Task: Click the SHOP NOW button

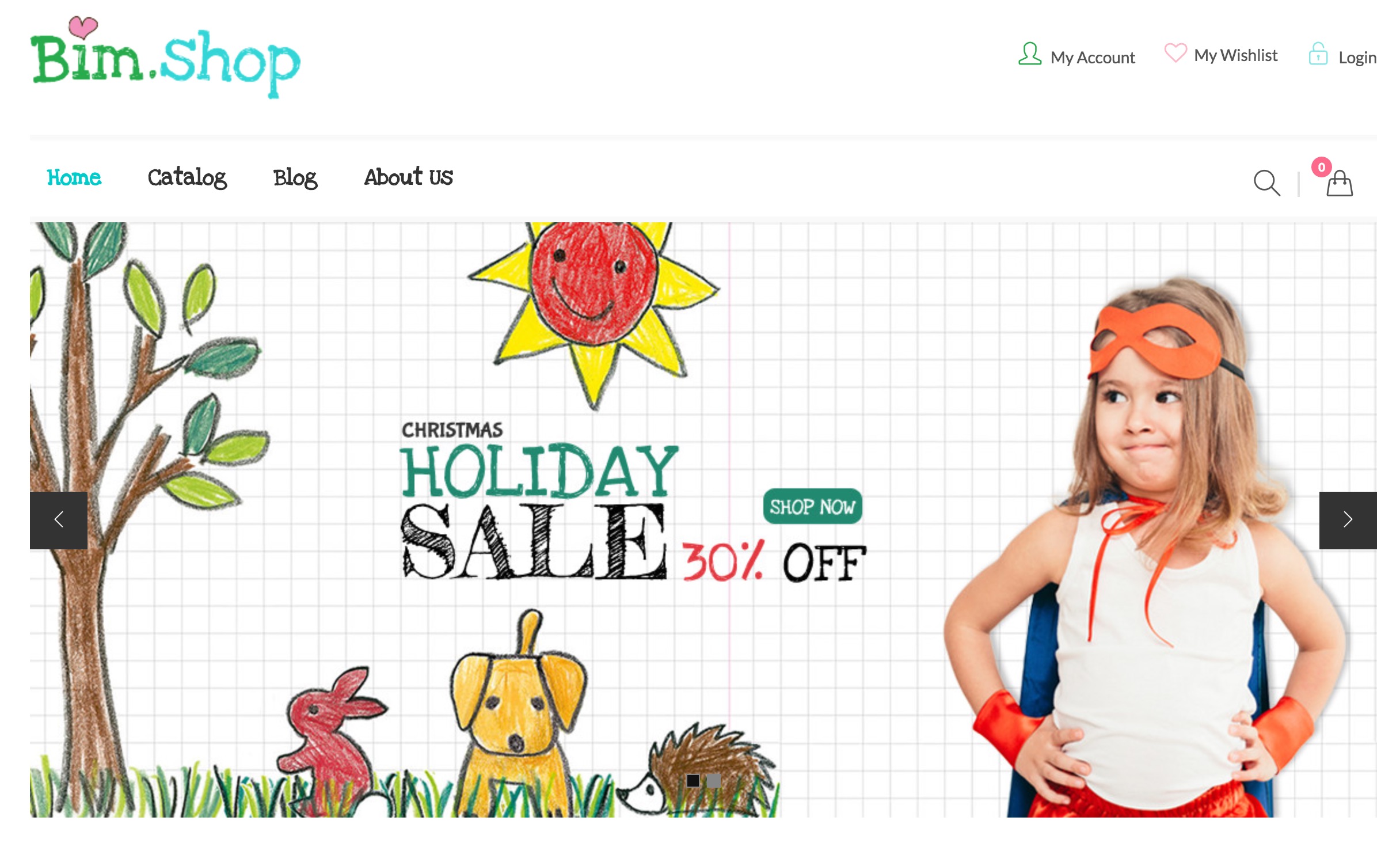Action: 812,507
